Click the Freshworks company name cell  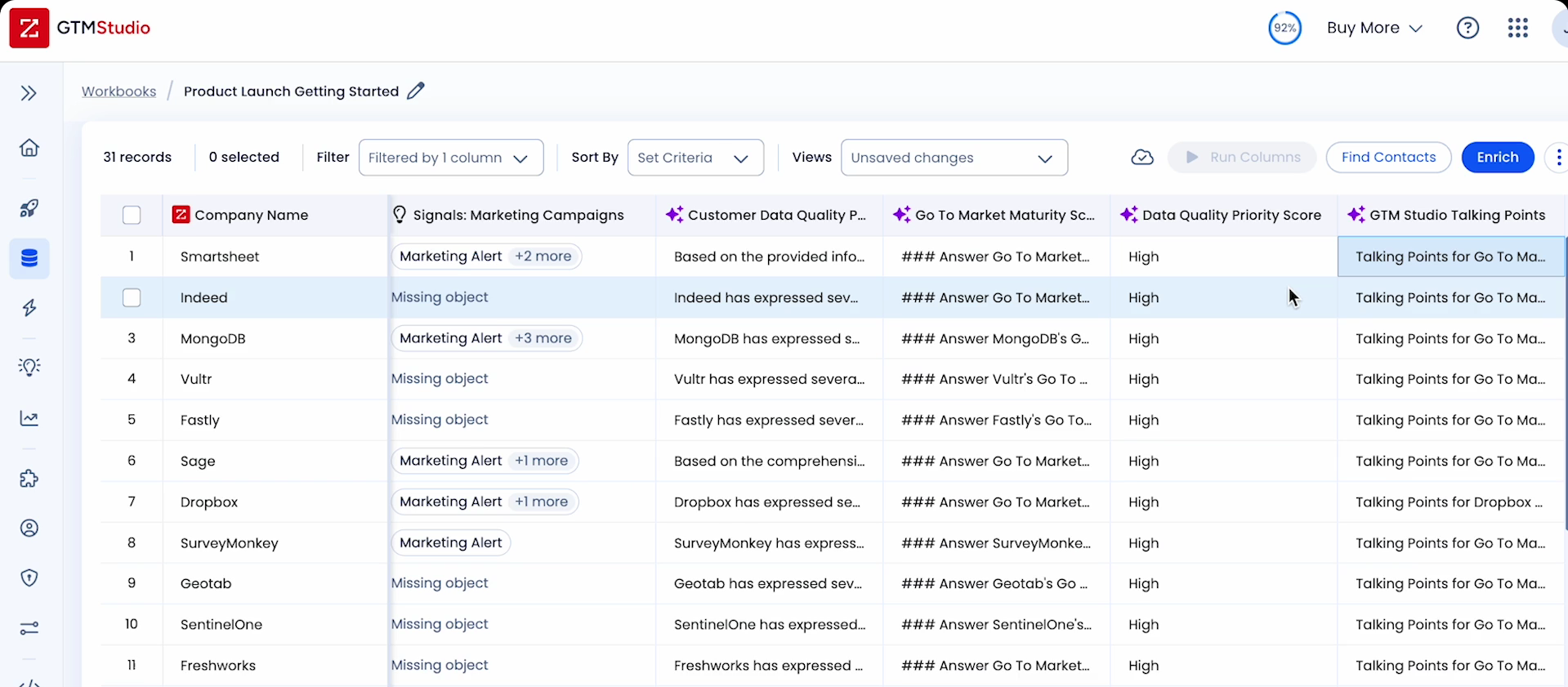point(275,665)
